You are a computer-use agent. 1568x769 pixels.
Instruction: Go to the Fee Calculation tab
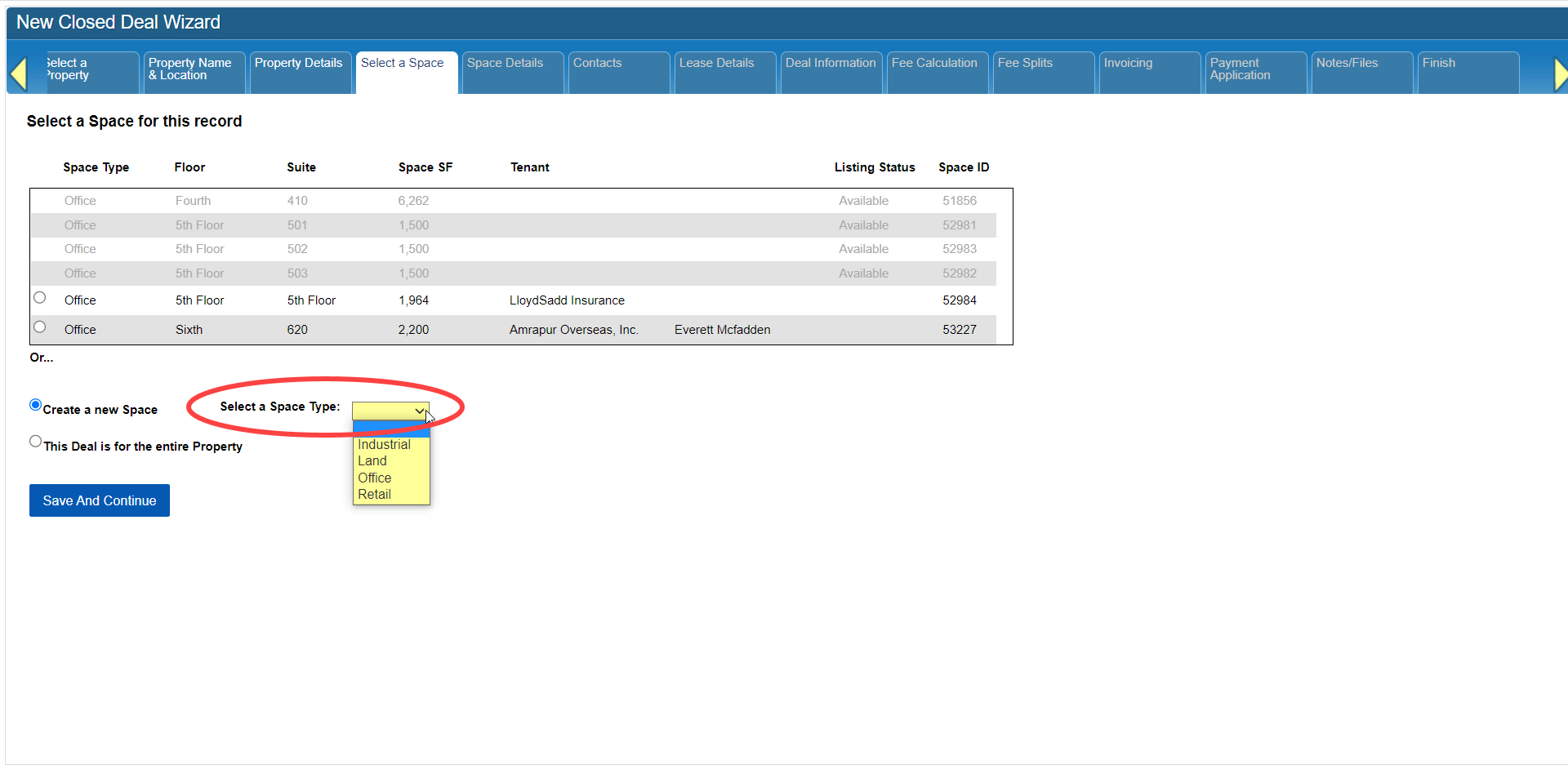click(x=934, y=64)
